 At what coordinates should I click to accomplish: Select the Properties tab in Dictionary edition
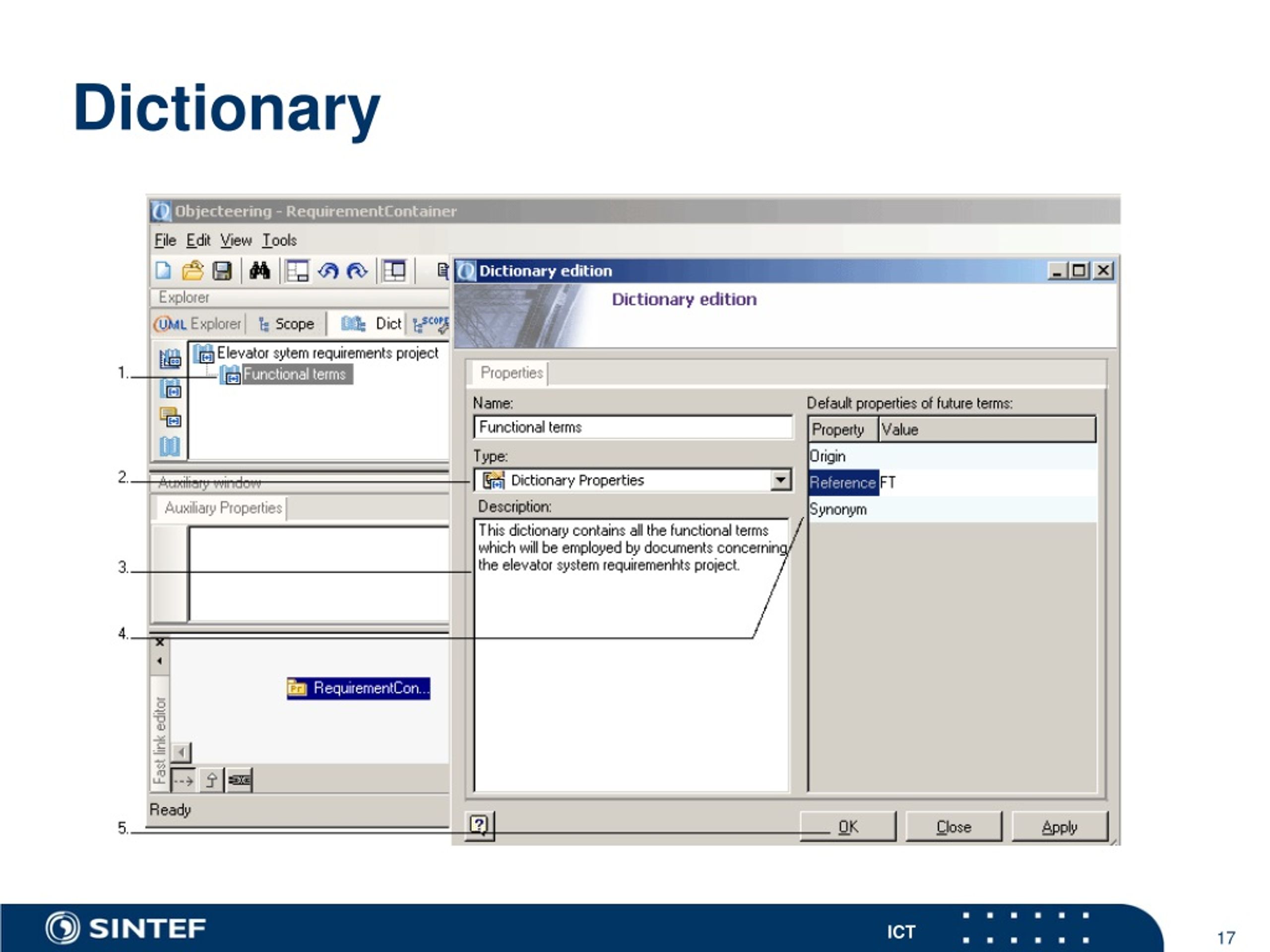point(510,373)
